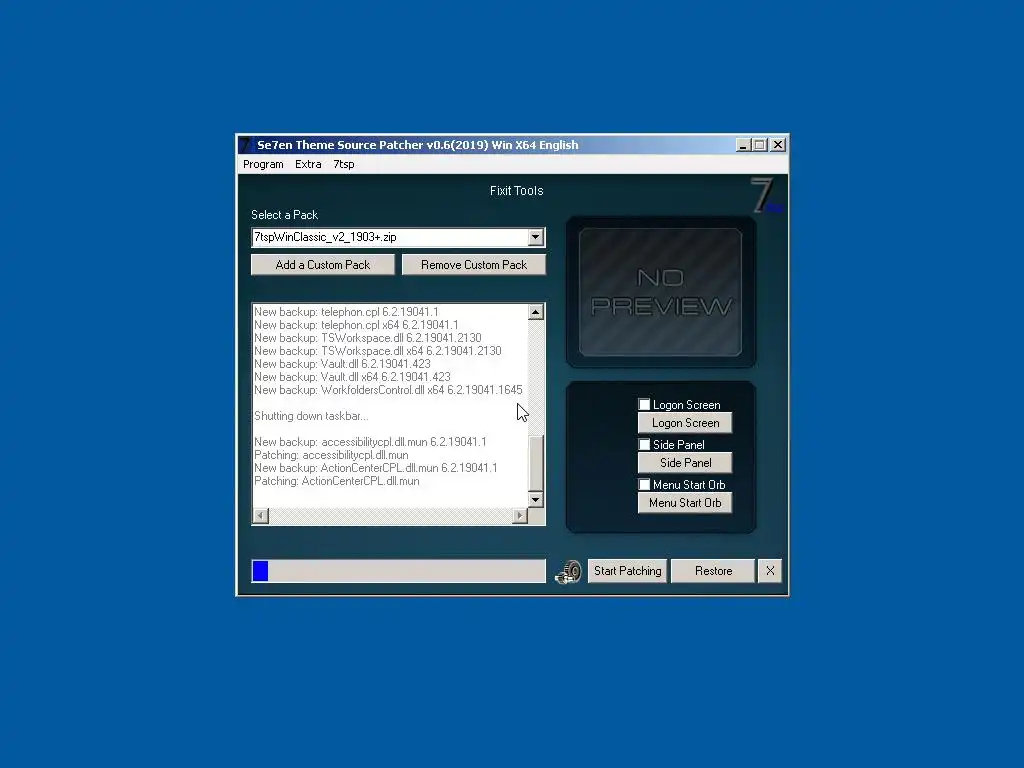Minimize the Se7en Theme Source Patcher window
This screenshot has height=768, width=1024.
point(743,145)
